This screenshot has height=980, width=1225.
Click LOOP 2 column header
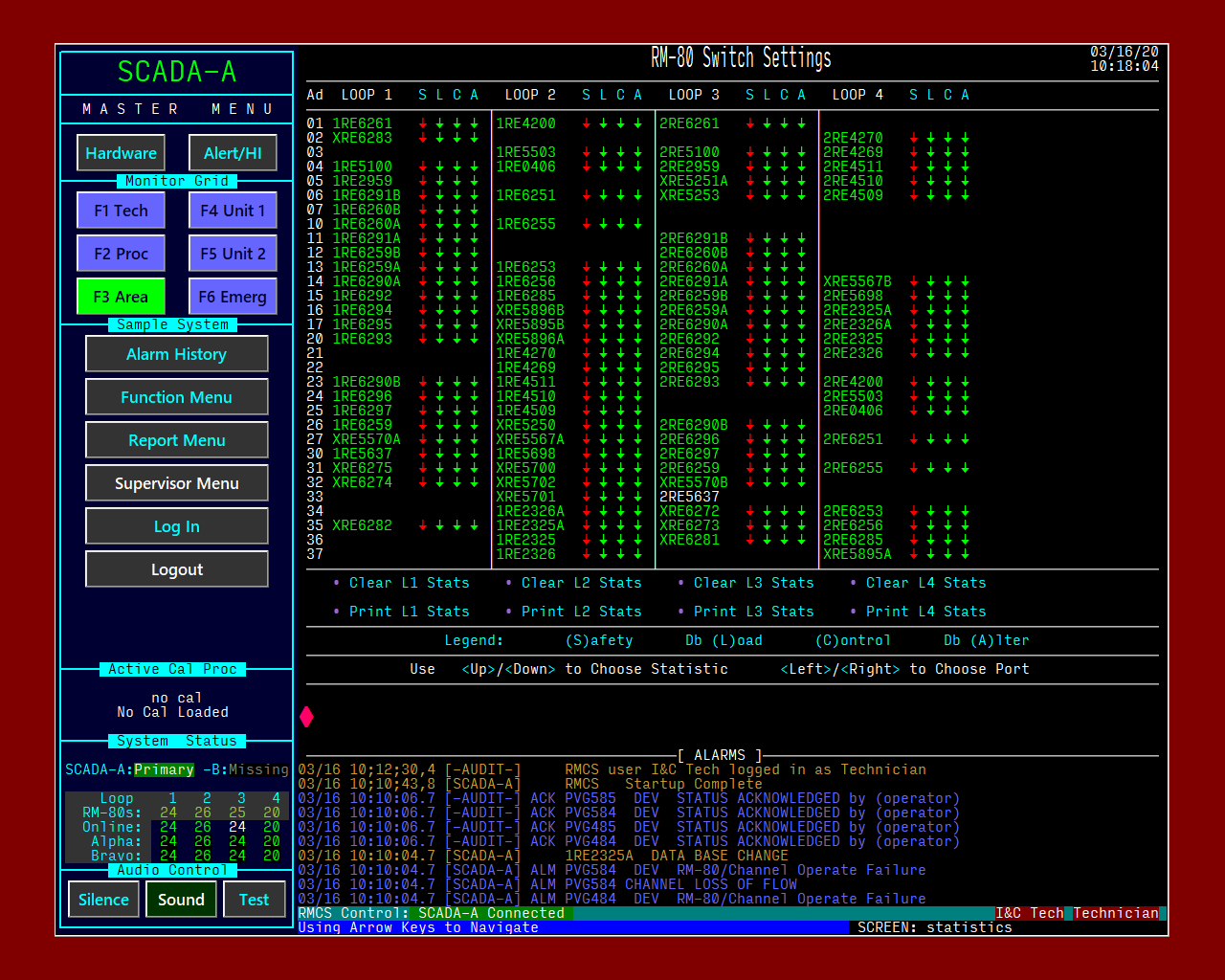click(530, 95)
